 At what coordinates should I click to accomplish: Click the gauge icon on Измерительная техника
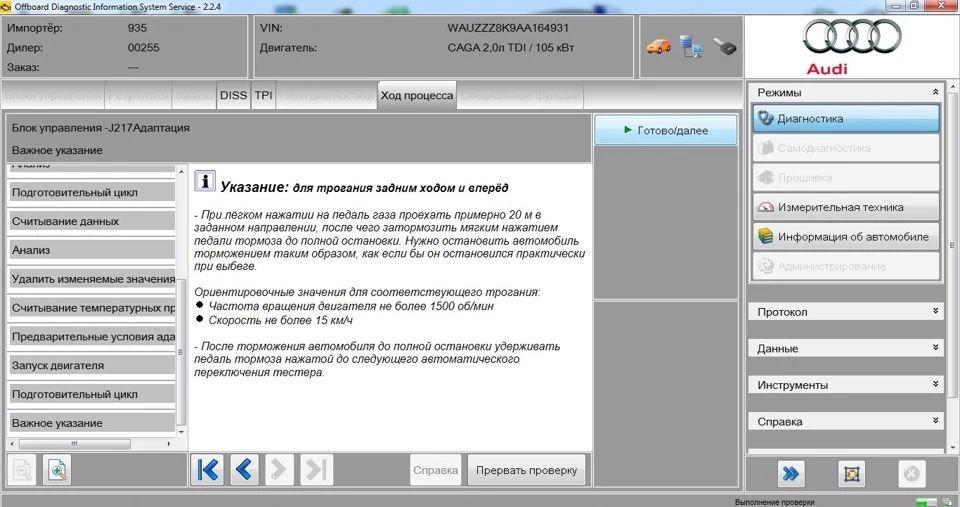766,207
